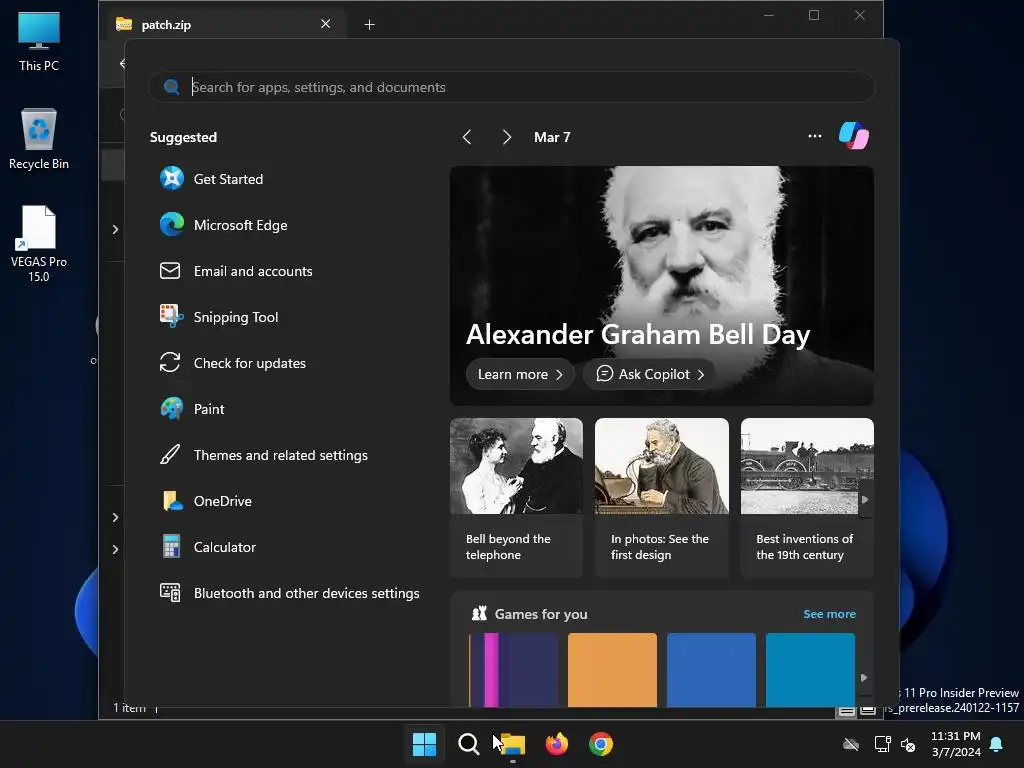Close the patch.zip tab
Image resolution: width=1024 pixels, height=768 pixels.
[x=325, y=24]
